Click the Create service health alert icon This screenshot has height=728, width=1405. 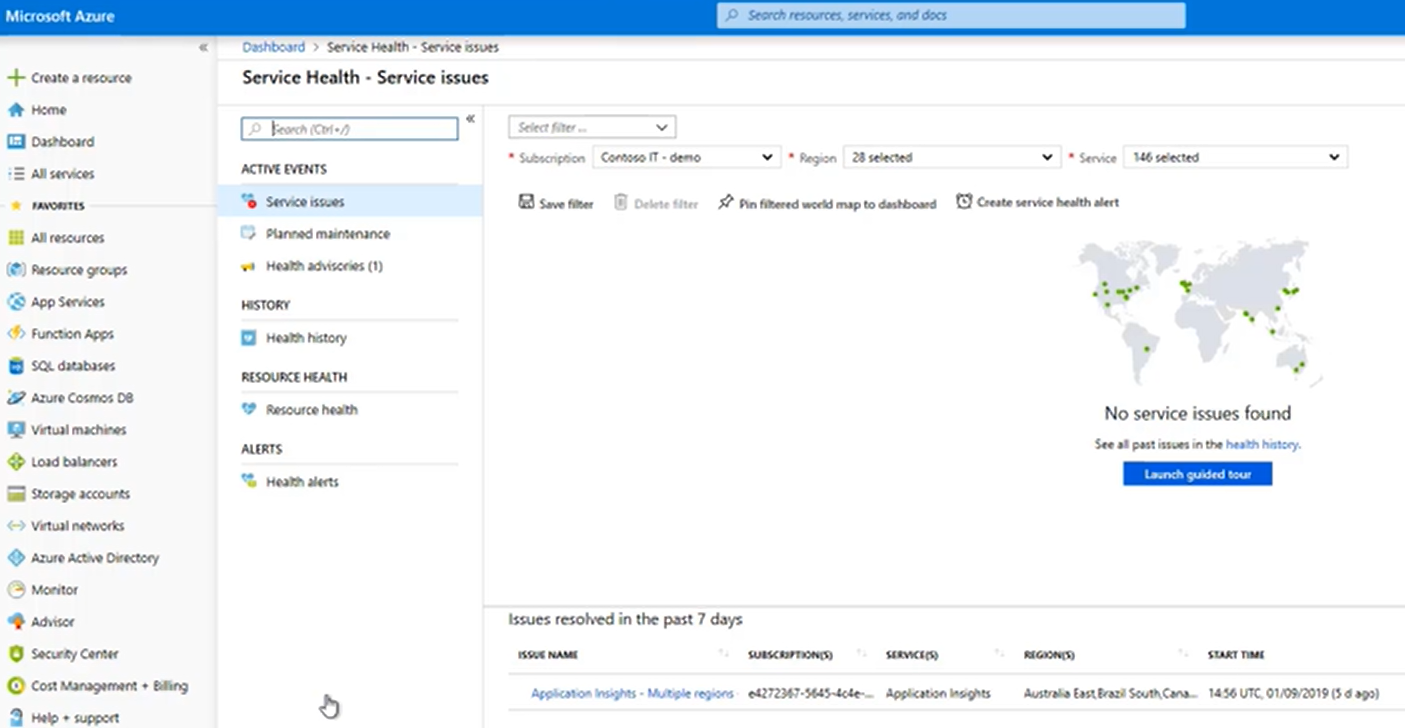coord(964,202)
